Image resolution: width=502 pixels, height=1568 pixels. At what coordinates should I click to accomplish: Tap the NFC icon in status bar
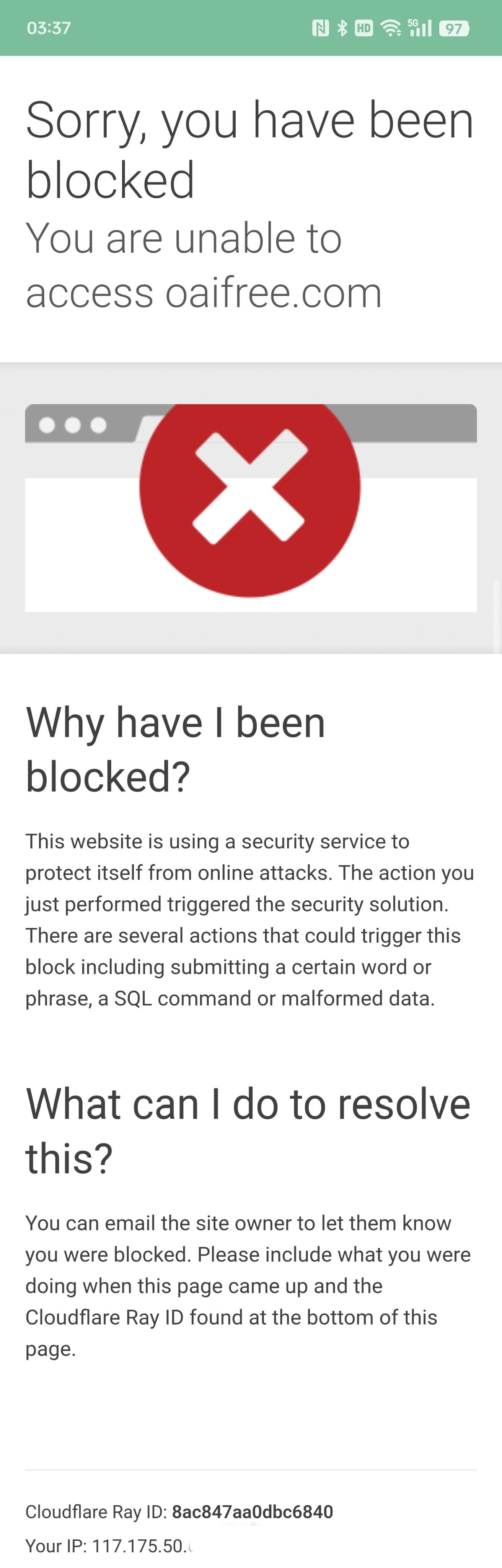321,28
